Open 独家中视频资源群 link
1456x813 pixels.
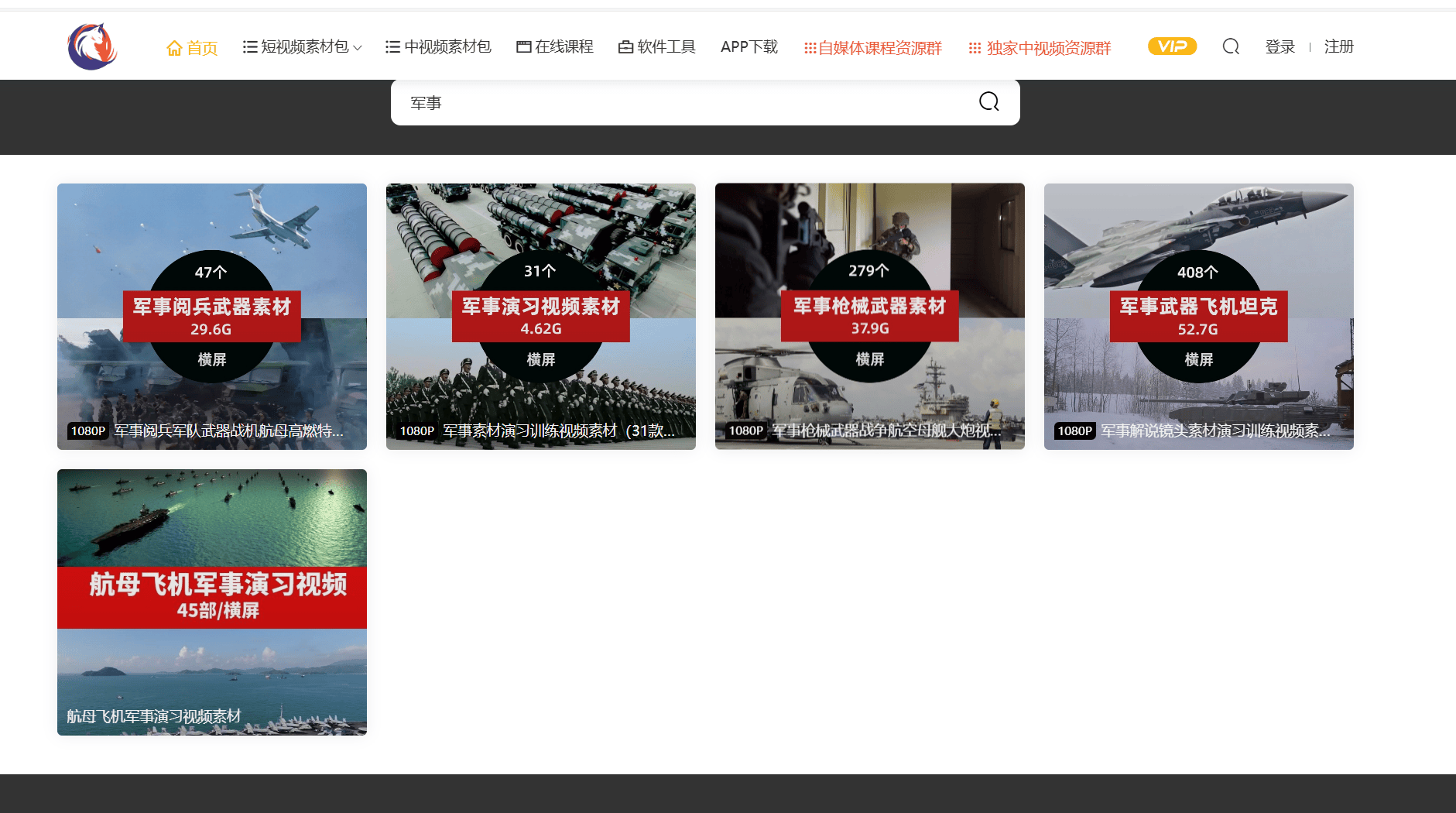tap(1048, 48)
